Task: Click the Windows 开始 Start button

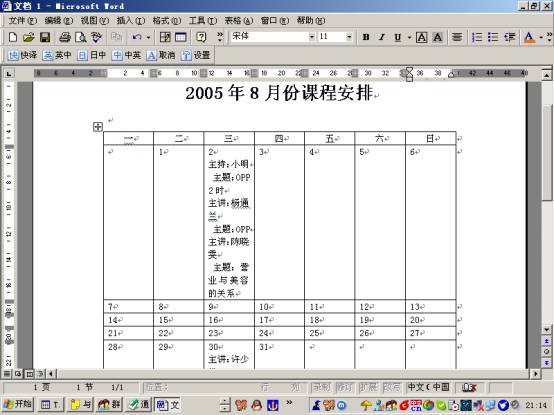Action: 18,404
